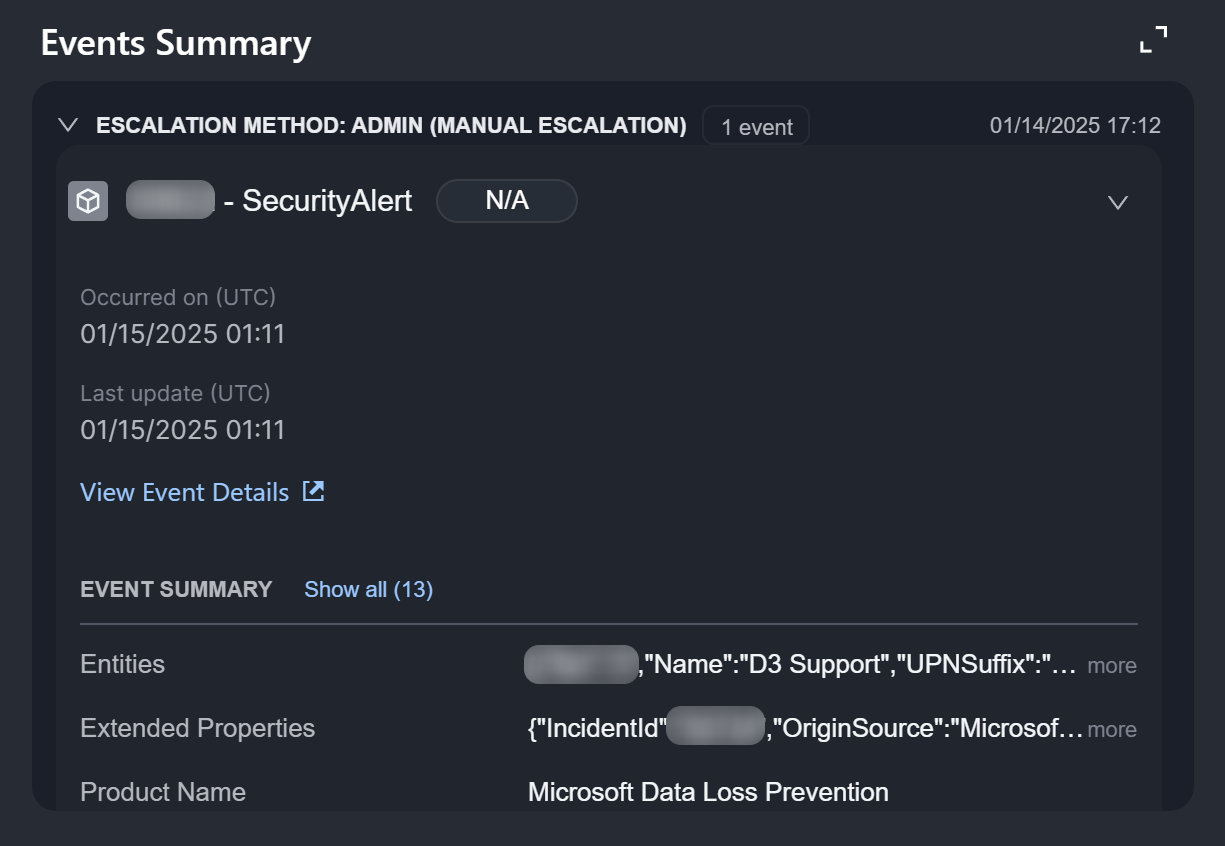Expand the Events Summary panel to fullscreen
This screenshot has height=846, width=1225.
coord(1153,40)
